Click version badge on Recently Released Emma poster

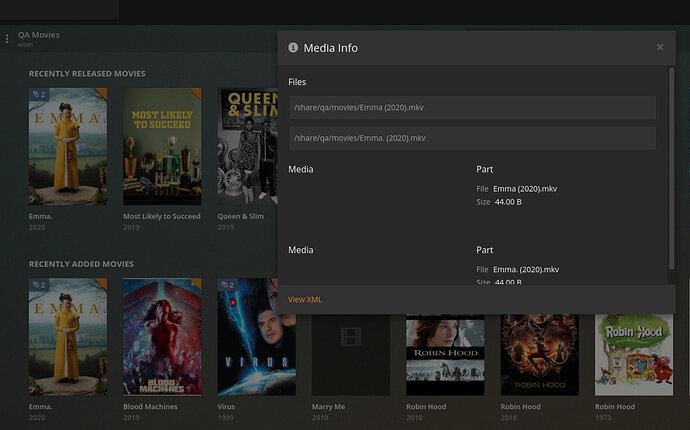coord(39,94)
